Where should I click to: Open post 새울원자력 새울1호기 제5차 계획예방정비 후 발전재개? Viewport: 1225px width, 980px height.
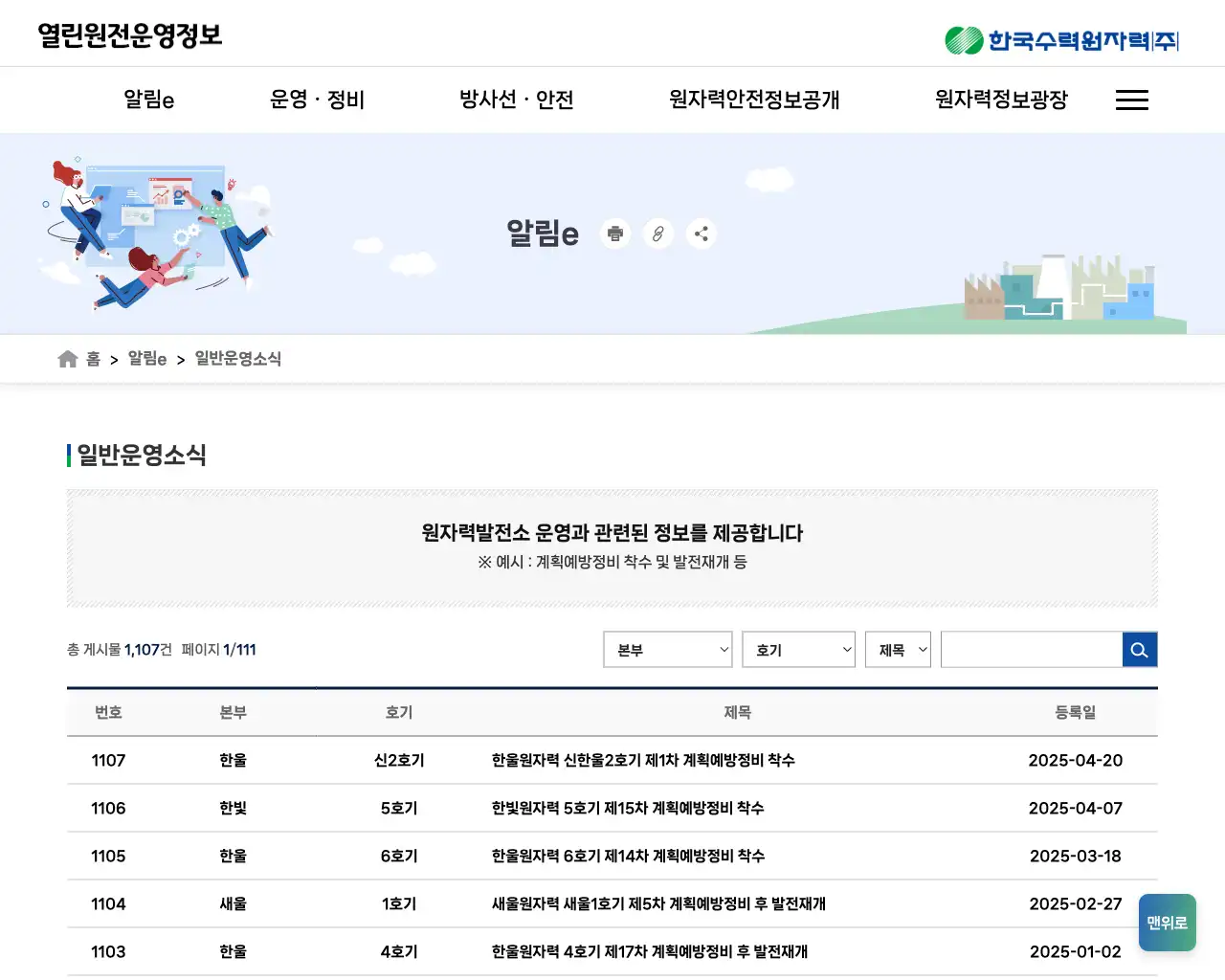(658, 904)
